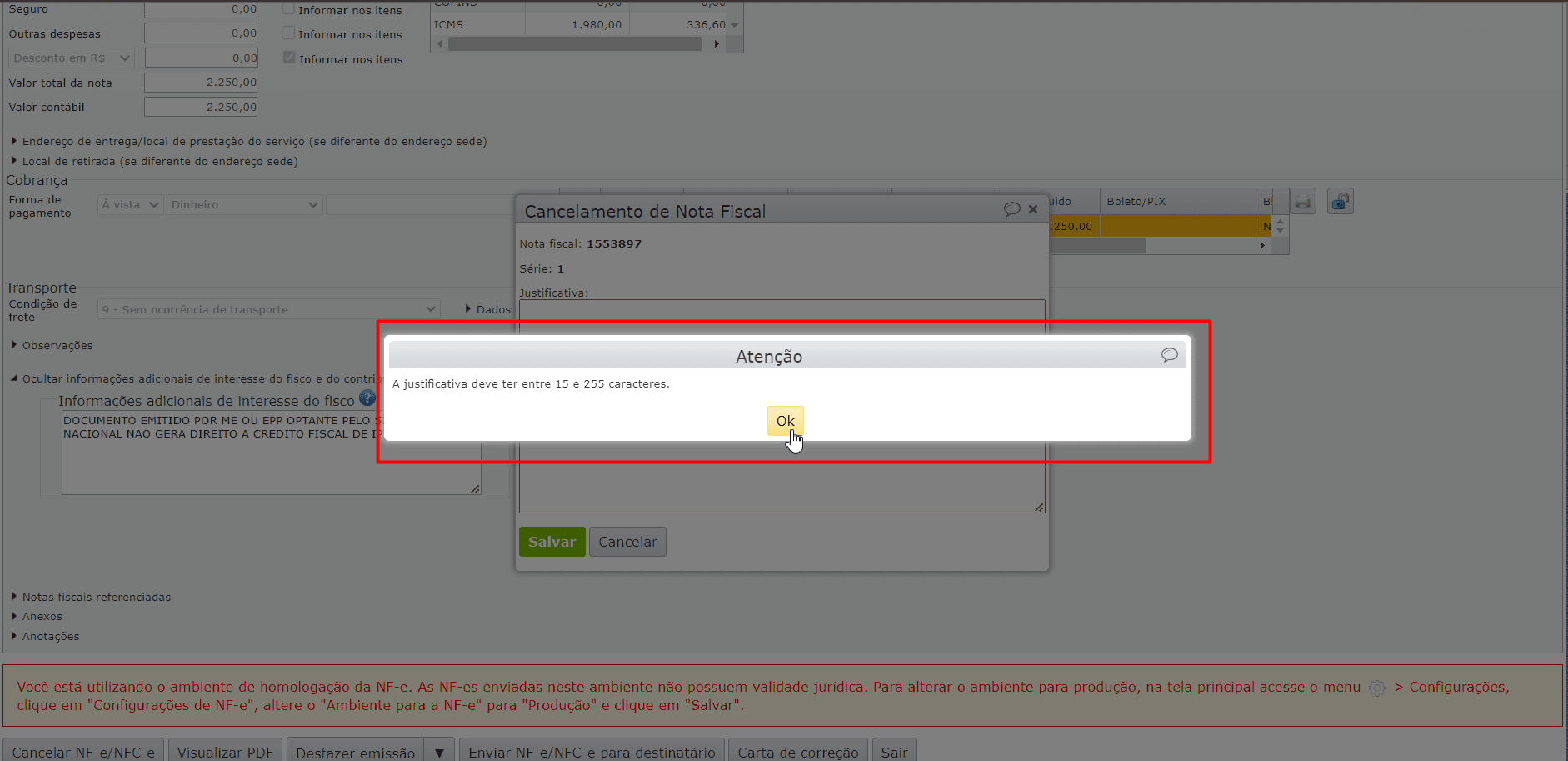Open the Desconto em R$ dropdown
Image resolution: width=1568 pixels, height=761 pixels.
click(x=72, y=58)
